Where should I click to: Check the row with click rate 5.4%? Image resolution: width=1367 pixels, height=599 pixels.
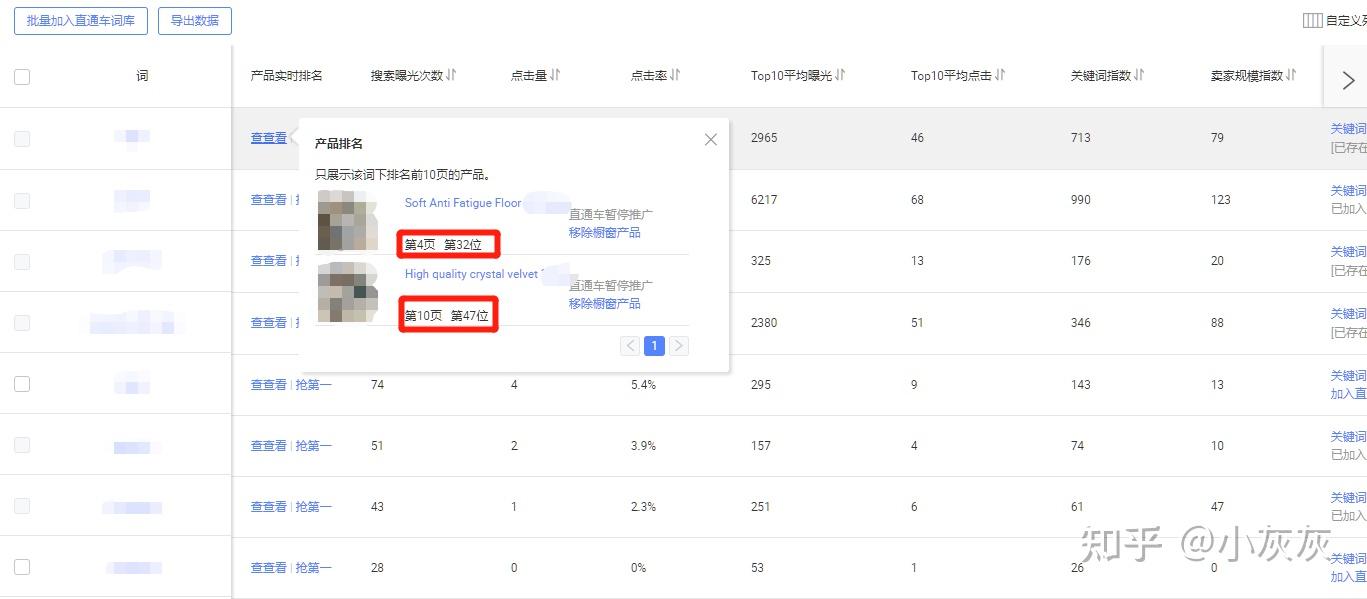[22, 384]
